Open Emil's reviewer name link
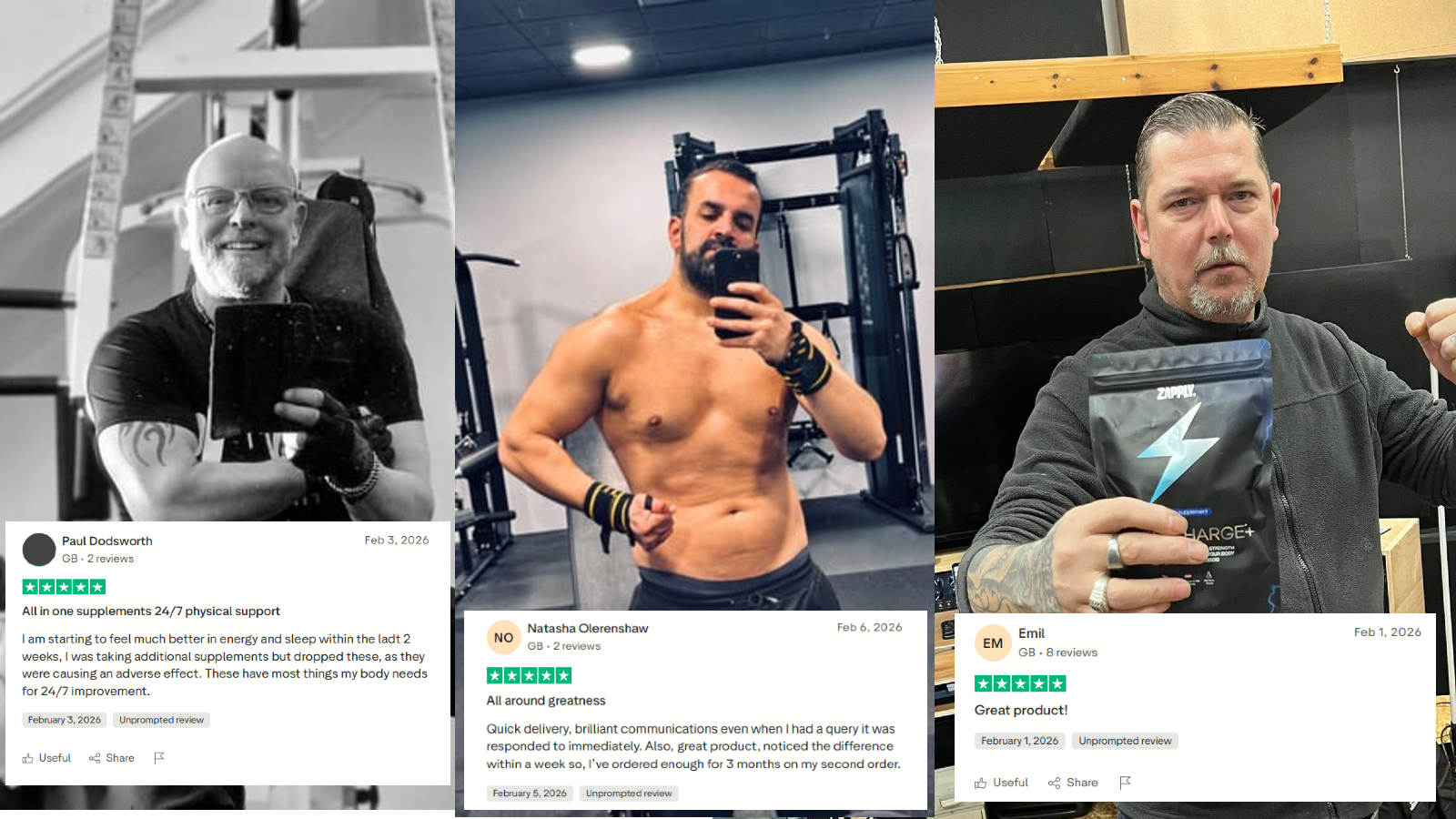 click(x=1031, y=633)
